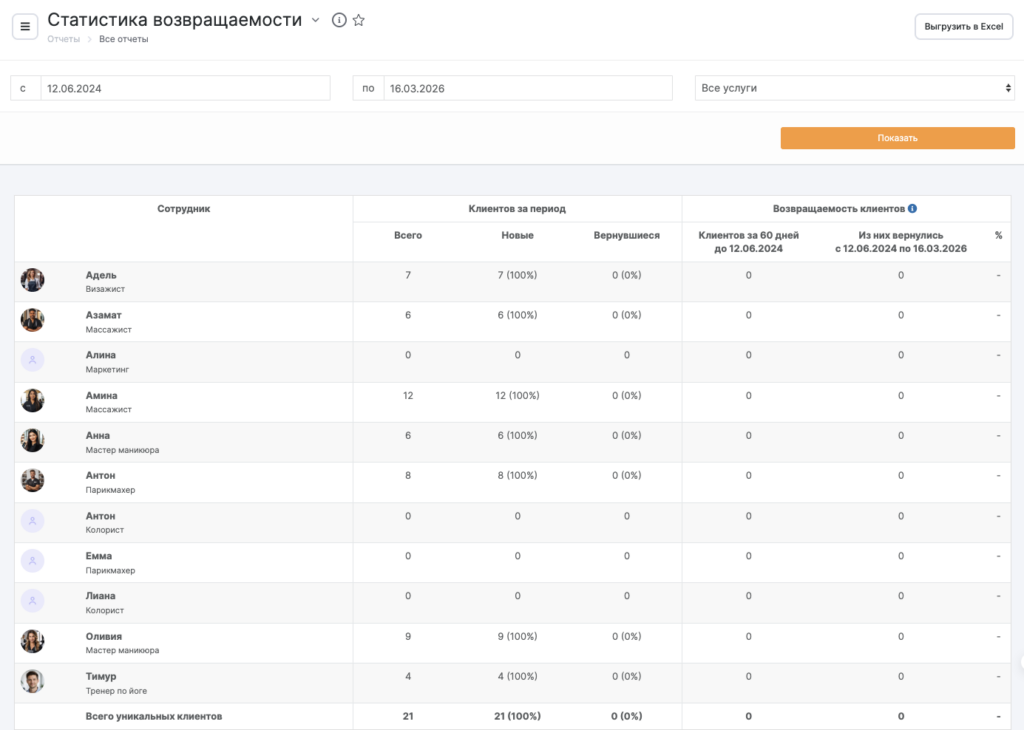
Task: Click Эмма's placeholder avatar icon
Action: point(33,562)
